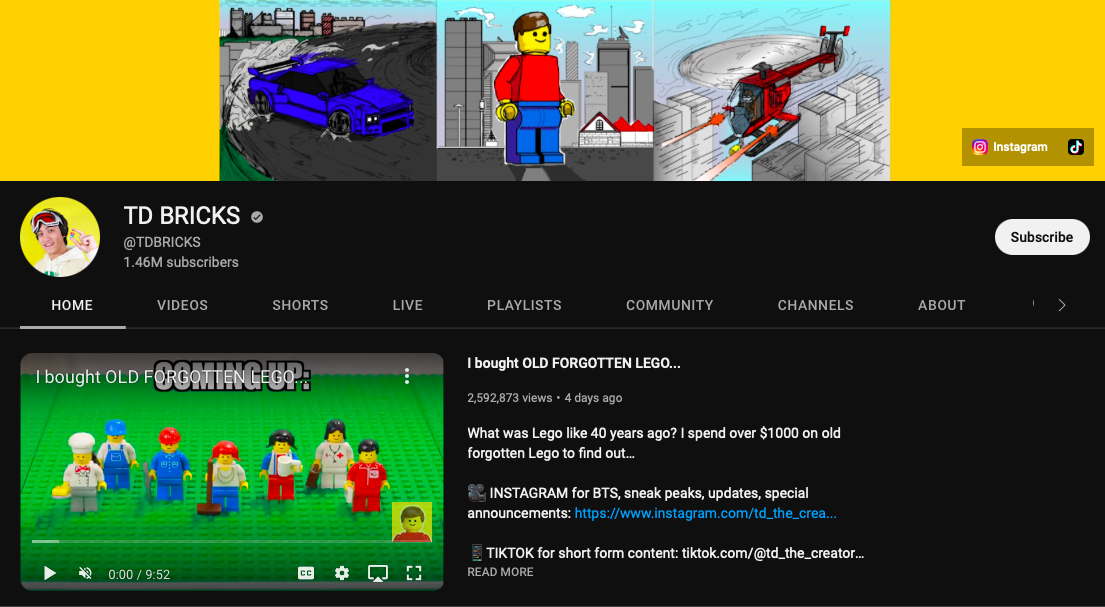Select the HOME tab
The image size is (1105, 607).
(72, 305)
